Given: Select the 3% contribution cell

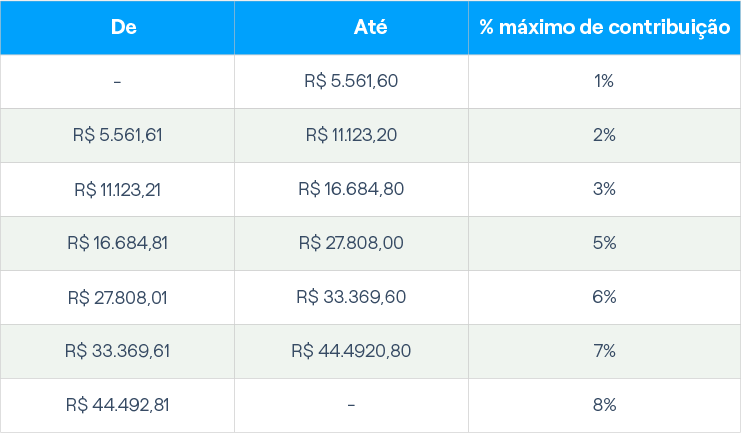Looking at the screenshot, I should click(604, 189).
